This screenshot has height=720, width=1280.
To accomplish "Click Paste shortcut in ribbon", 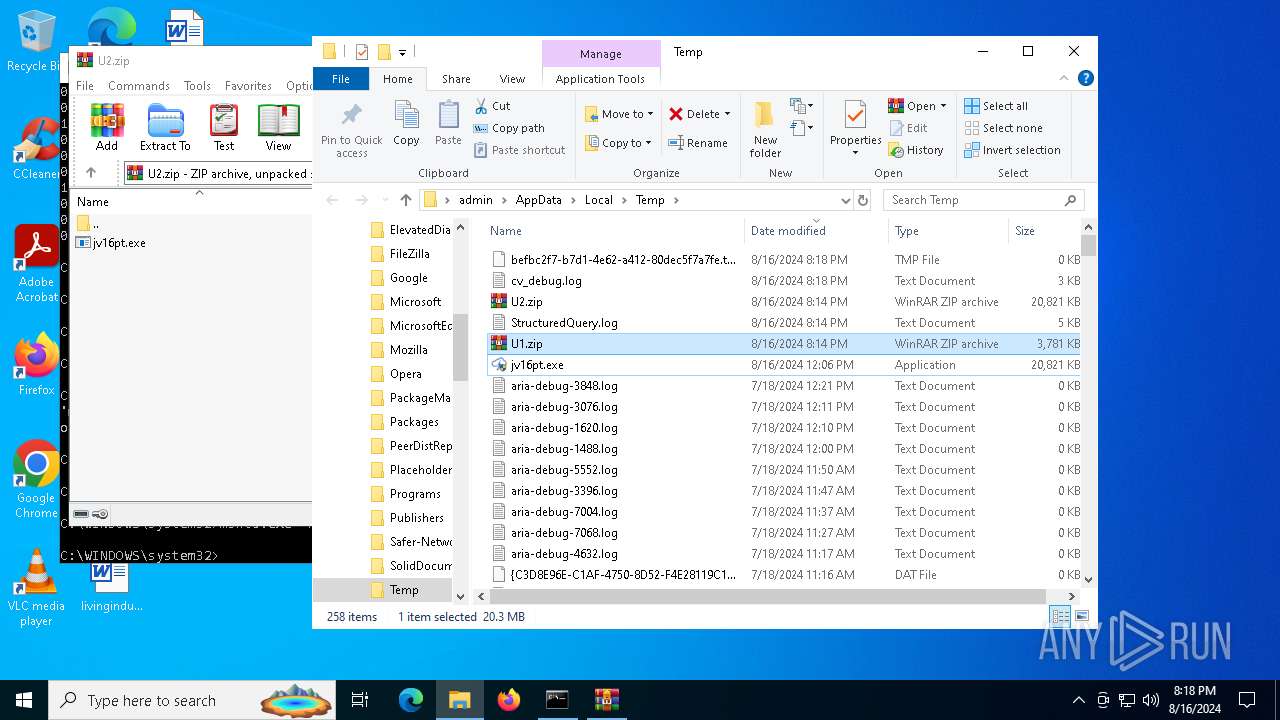I will click(519, 150).
